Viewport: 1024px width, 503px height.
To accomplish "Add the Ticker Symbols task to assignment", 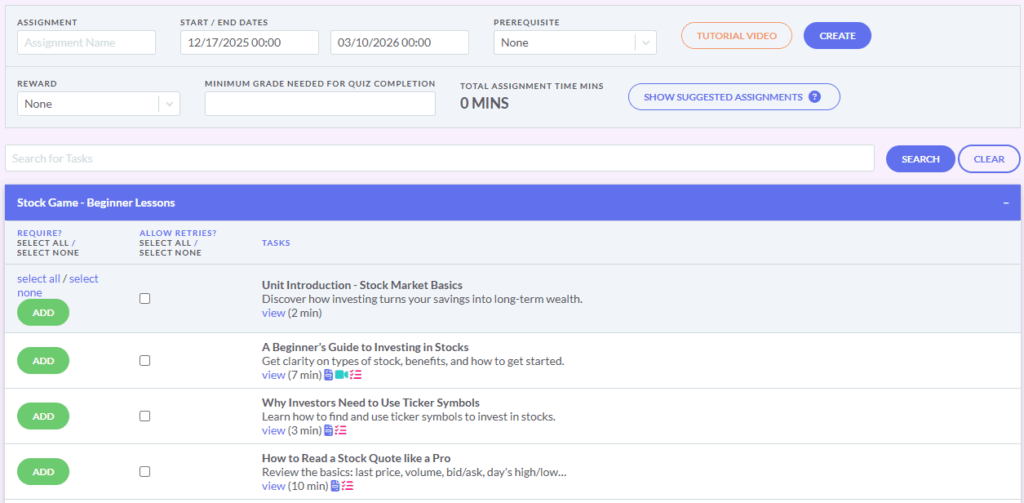I will pyautogui.click(x=43, y=416).
